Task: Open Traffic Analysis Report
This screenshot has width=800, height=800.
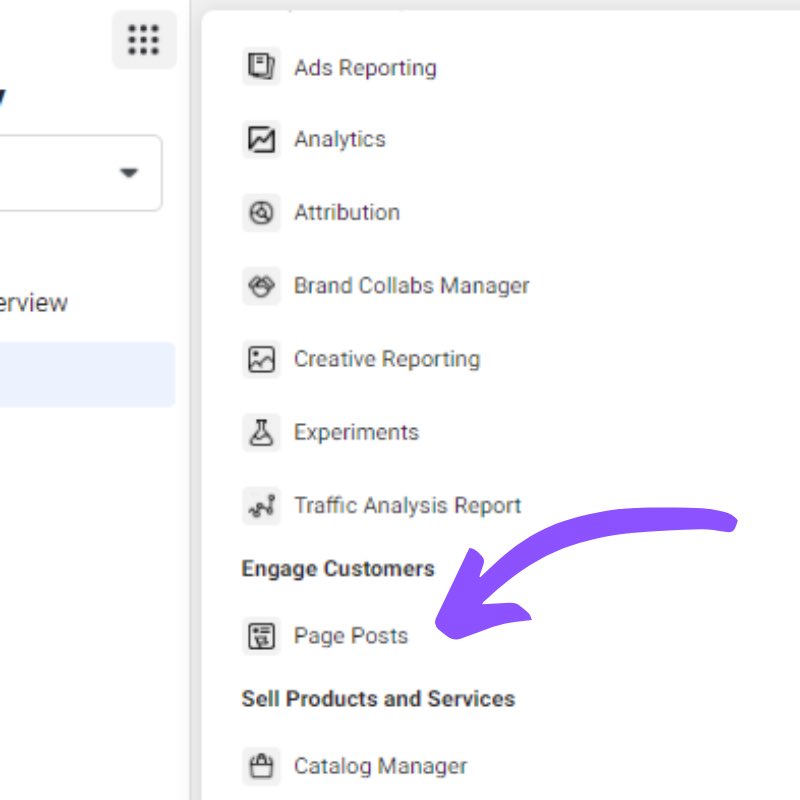Action: tap(408, 506)
